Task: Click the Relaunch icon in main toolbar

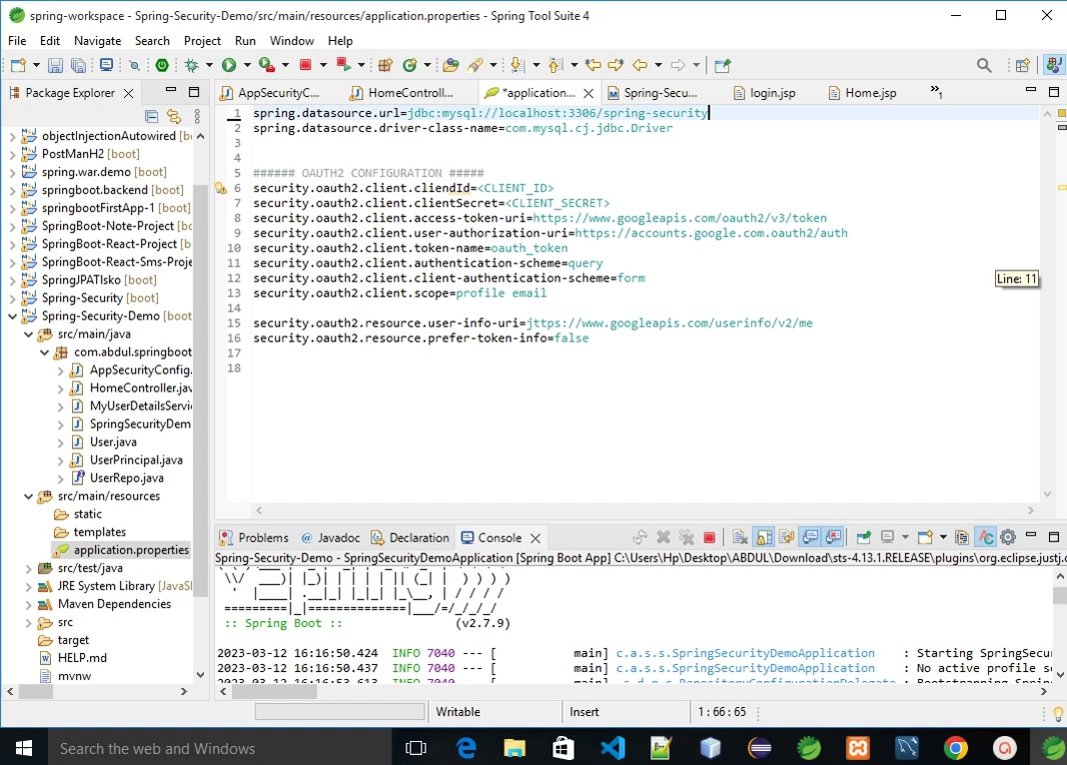Action: [x=344, y=65]
